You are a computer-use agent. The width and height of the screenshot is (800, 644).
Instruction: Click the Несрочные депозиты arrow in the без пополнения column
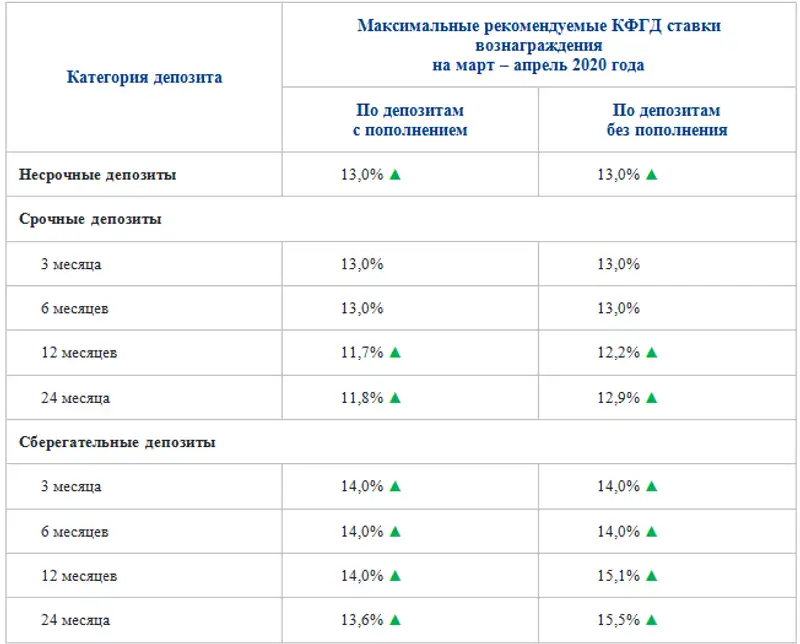point(651,174)
